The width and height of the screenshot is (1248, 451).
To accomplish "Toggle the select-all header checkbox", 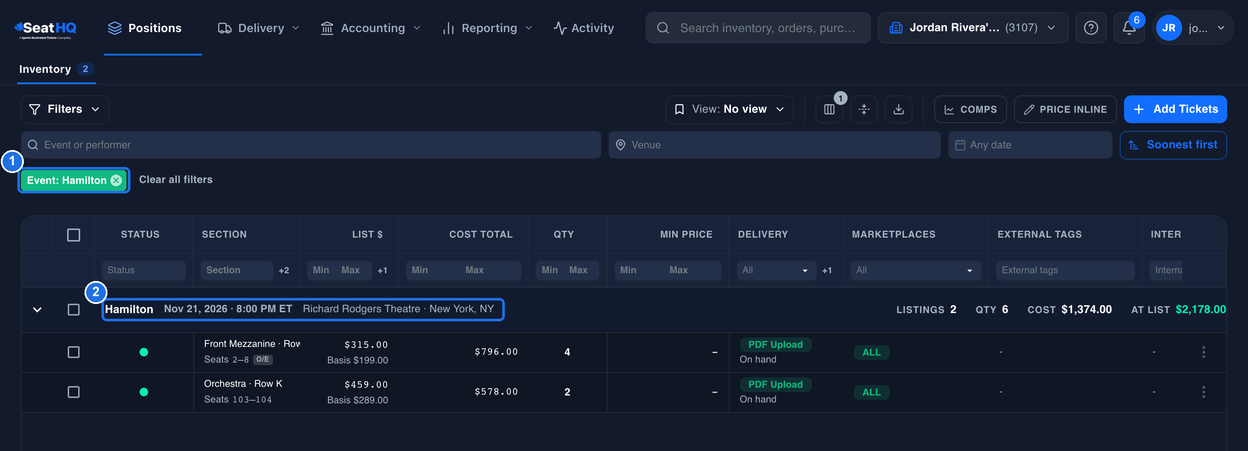I will point(73,234).
